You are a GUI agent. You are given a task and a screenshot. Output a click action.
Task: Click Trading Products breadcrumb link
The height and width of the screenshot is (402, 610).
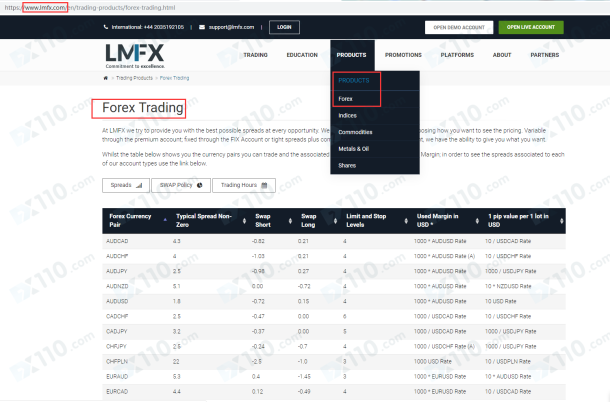pos(134,78)
